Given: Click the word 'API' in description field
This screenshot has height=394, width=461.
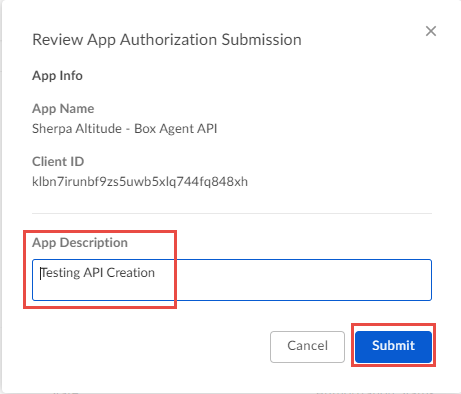Looking at the screenshot, I should 93,273.
